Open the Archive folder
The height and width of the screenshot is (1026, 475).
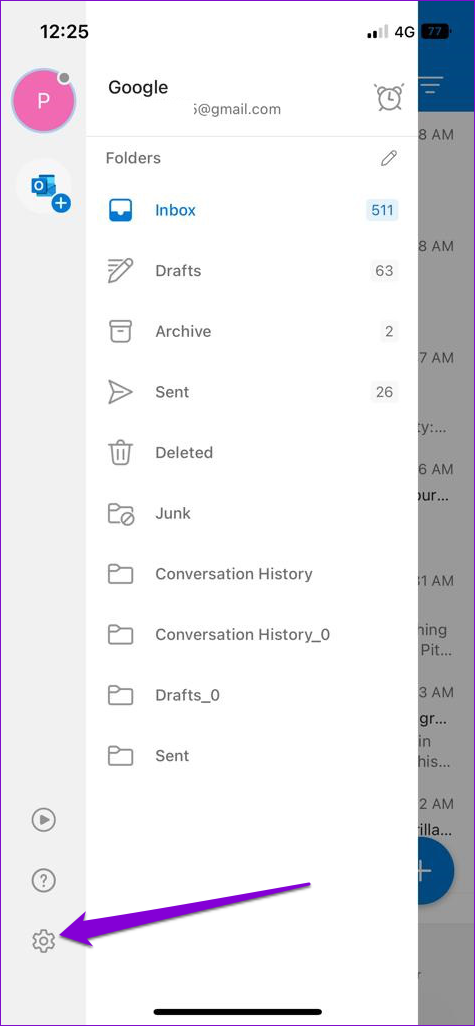pos(252,332)
